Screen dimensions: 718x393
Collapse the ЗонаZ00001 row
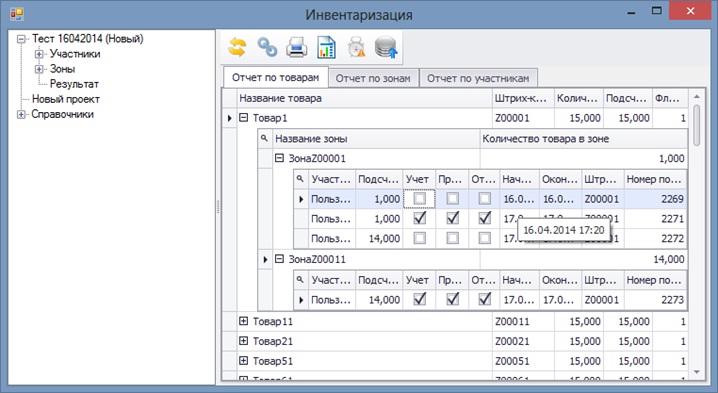279,158
